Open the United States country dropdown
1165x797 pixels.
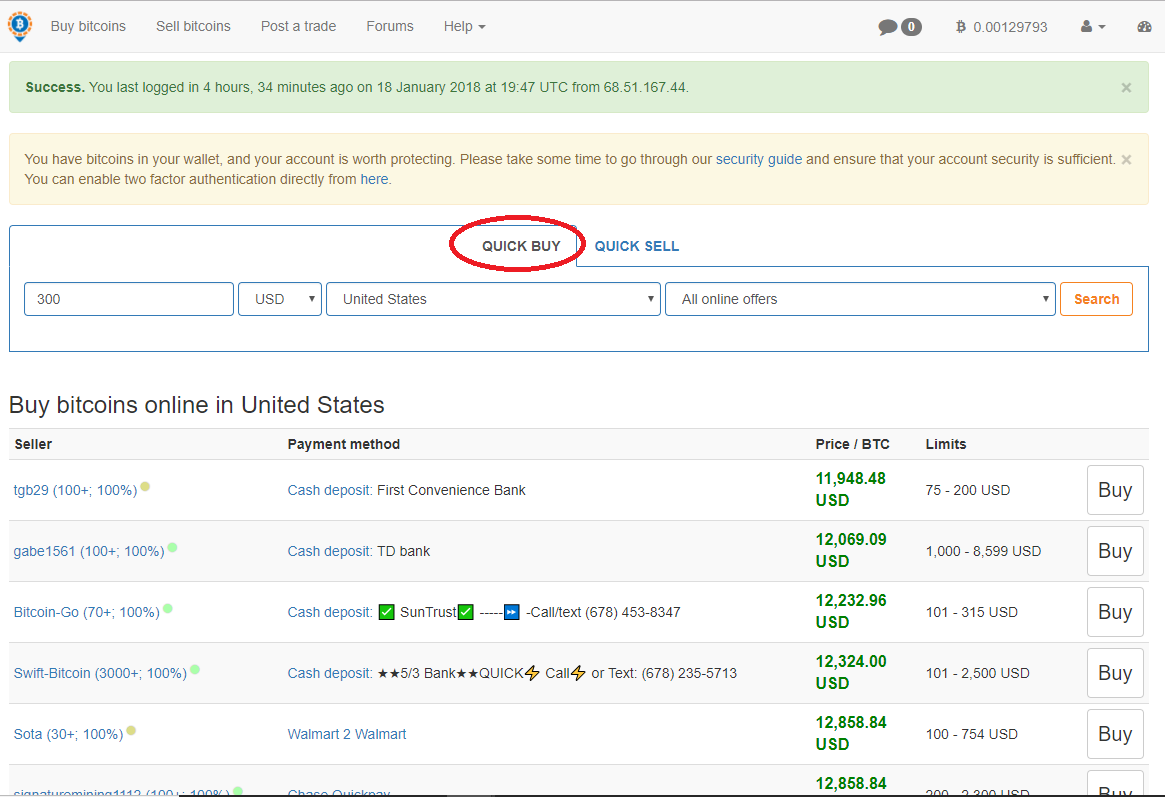493,299
